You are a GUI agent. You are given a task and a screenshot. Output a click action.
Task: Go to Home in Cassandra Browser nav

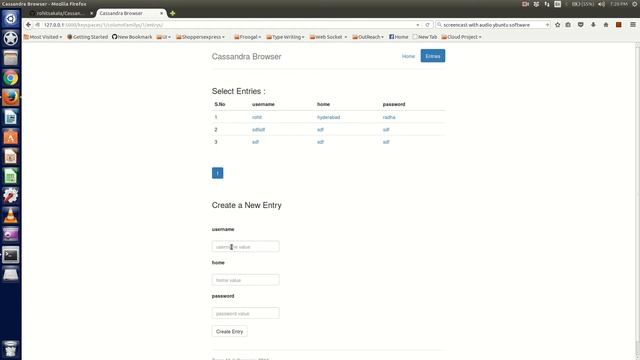point(408,56)
